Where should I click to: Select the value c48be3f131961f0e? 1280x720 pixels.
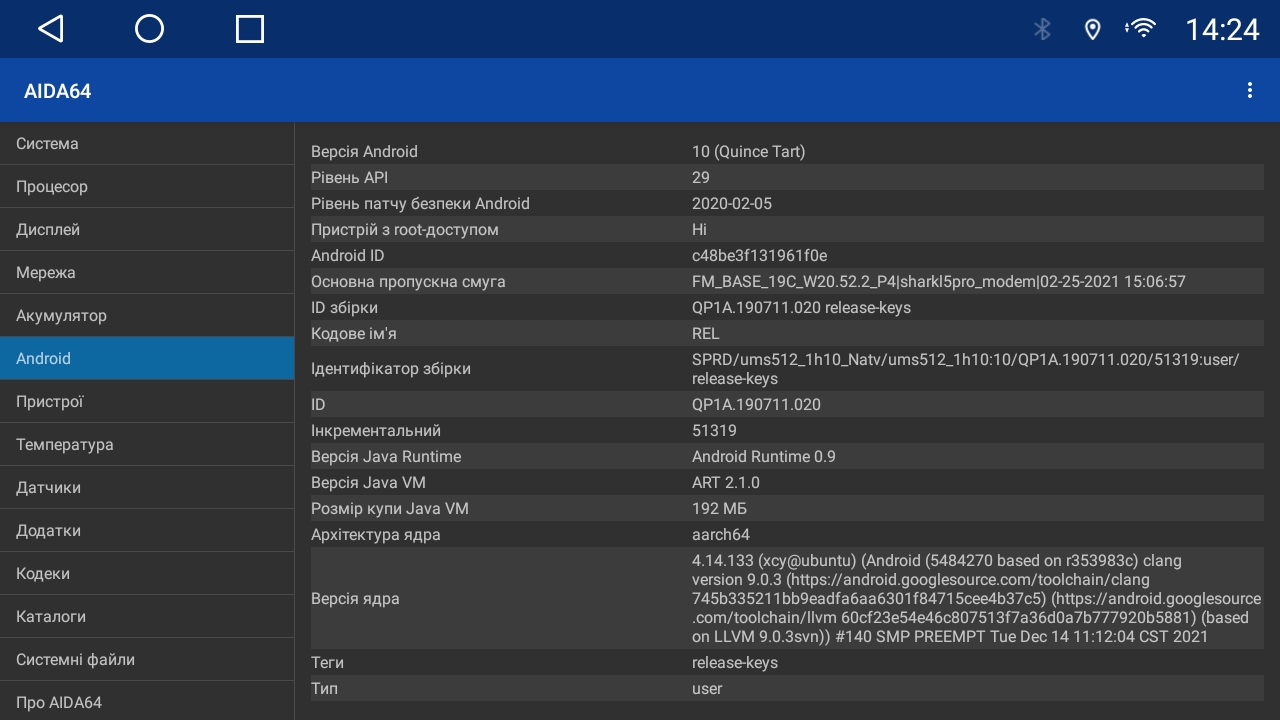760,256
